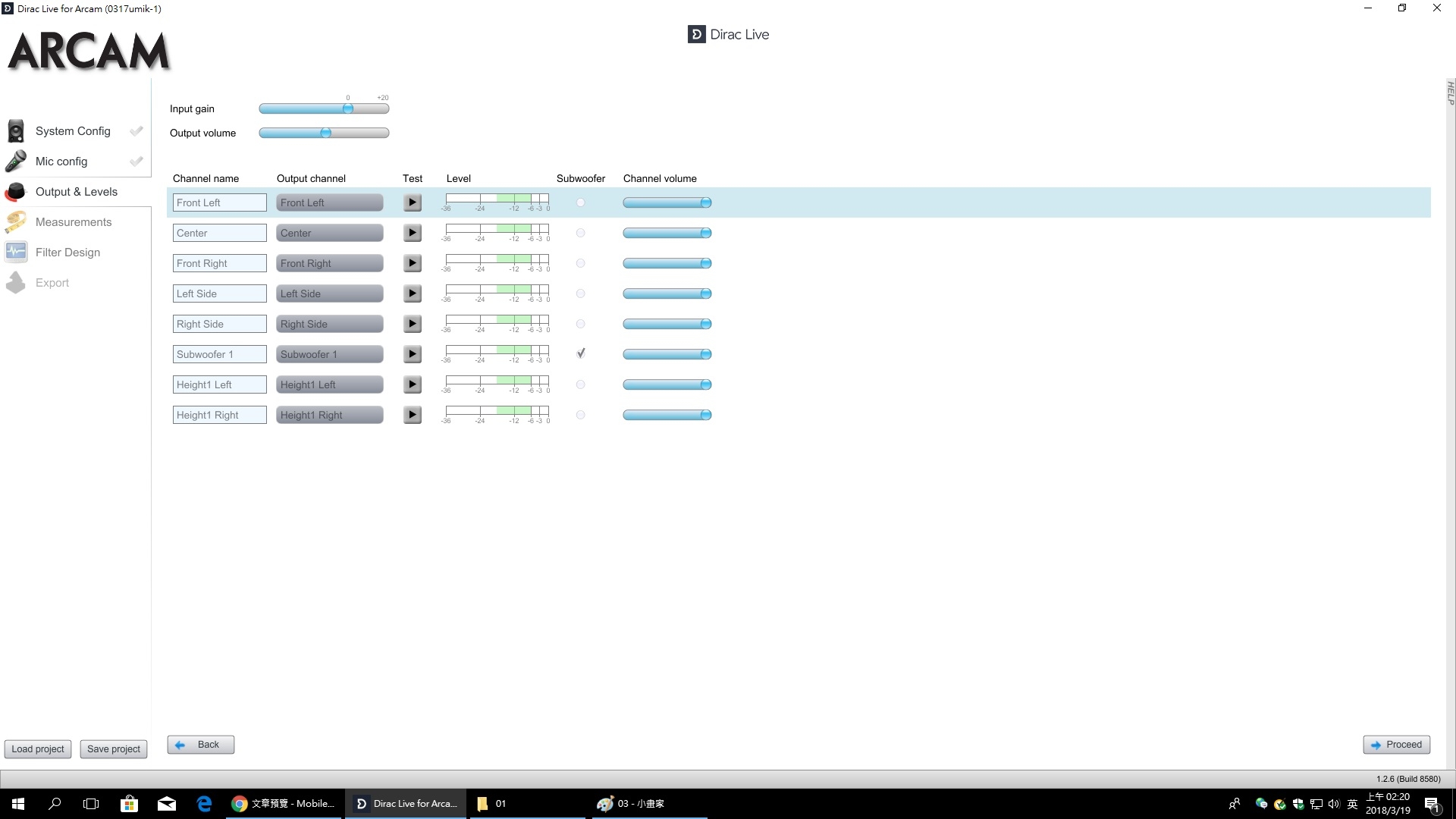Viewport: 1456px width, 819px height.
Task: Edit the Front Left channel name field
Action: (220, 202)
